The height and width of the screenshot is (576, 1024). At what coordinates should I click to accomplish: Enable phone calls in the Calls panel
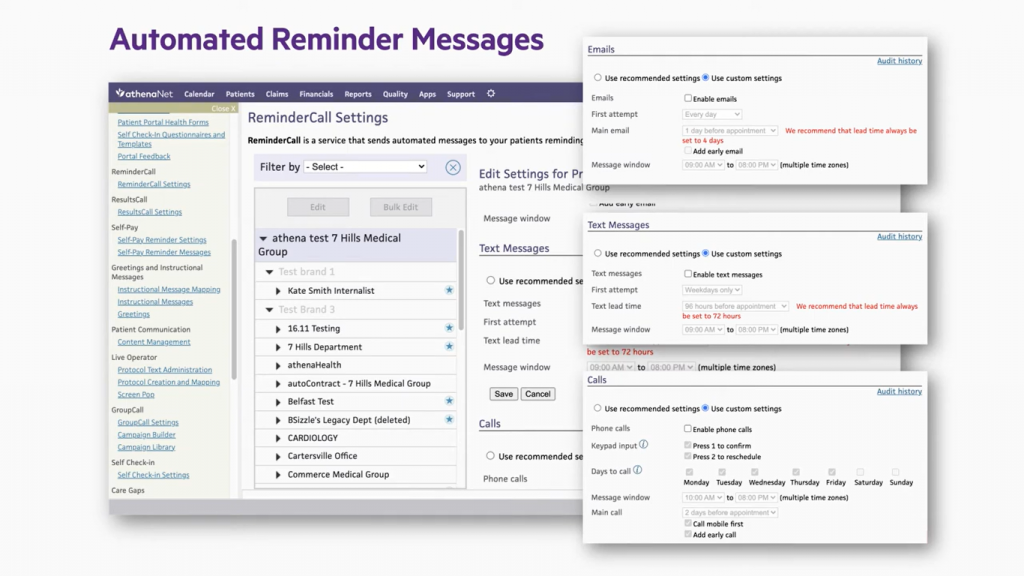tap(688, 429)
